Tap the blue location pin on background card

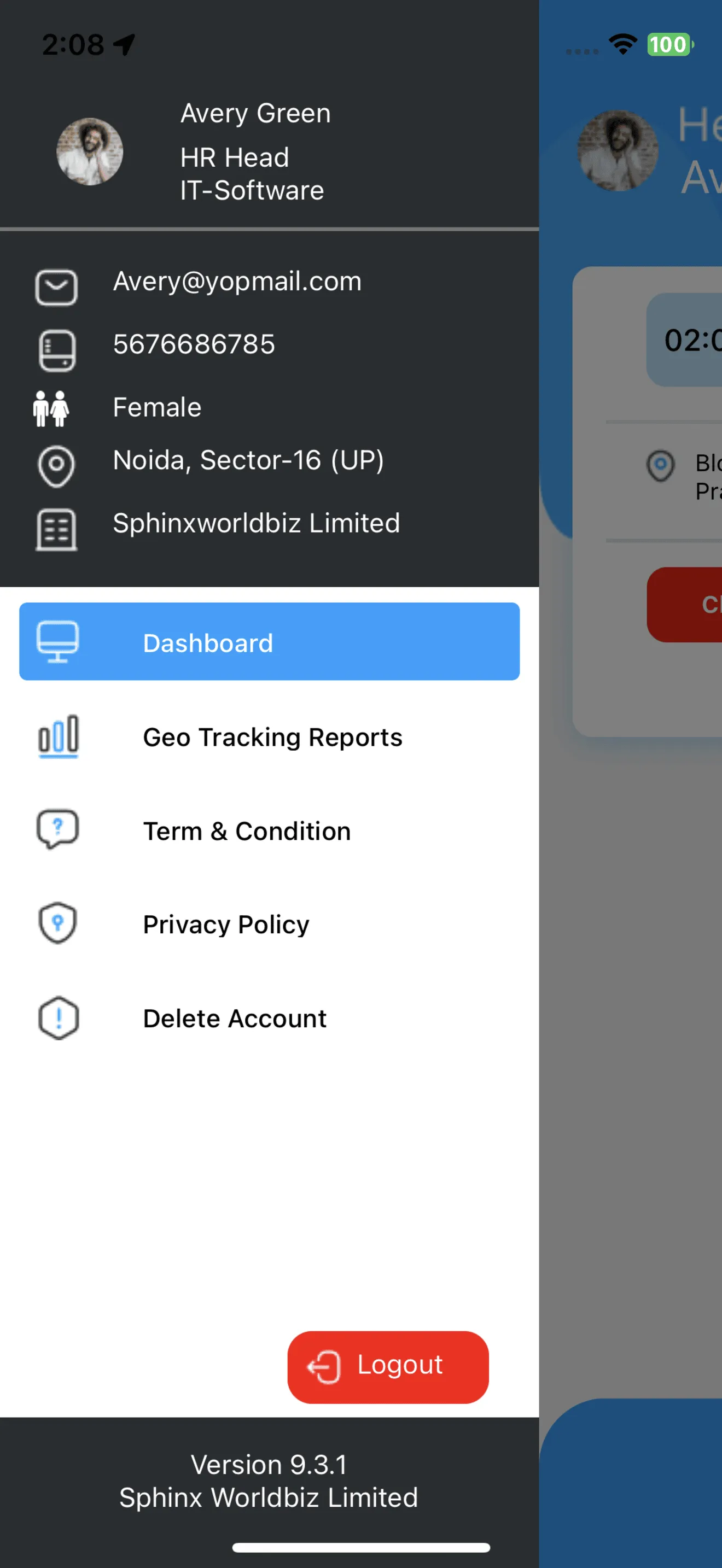661,466
